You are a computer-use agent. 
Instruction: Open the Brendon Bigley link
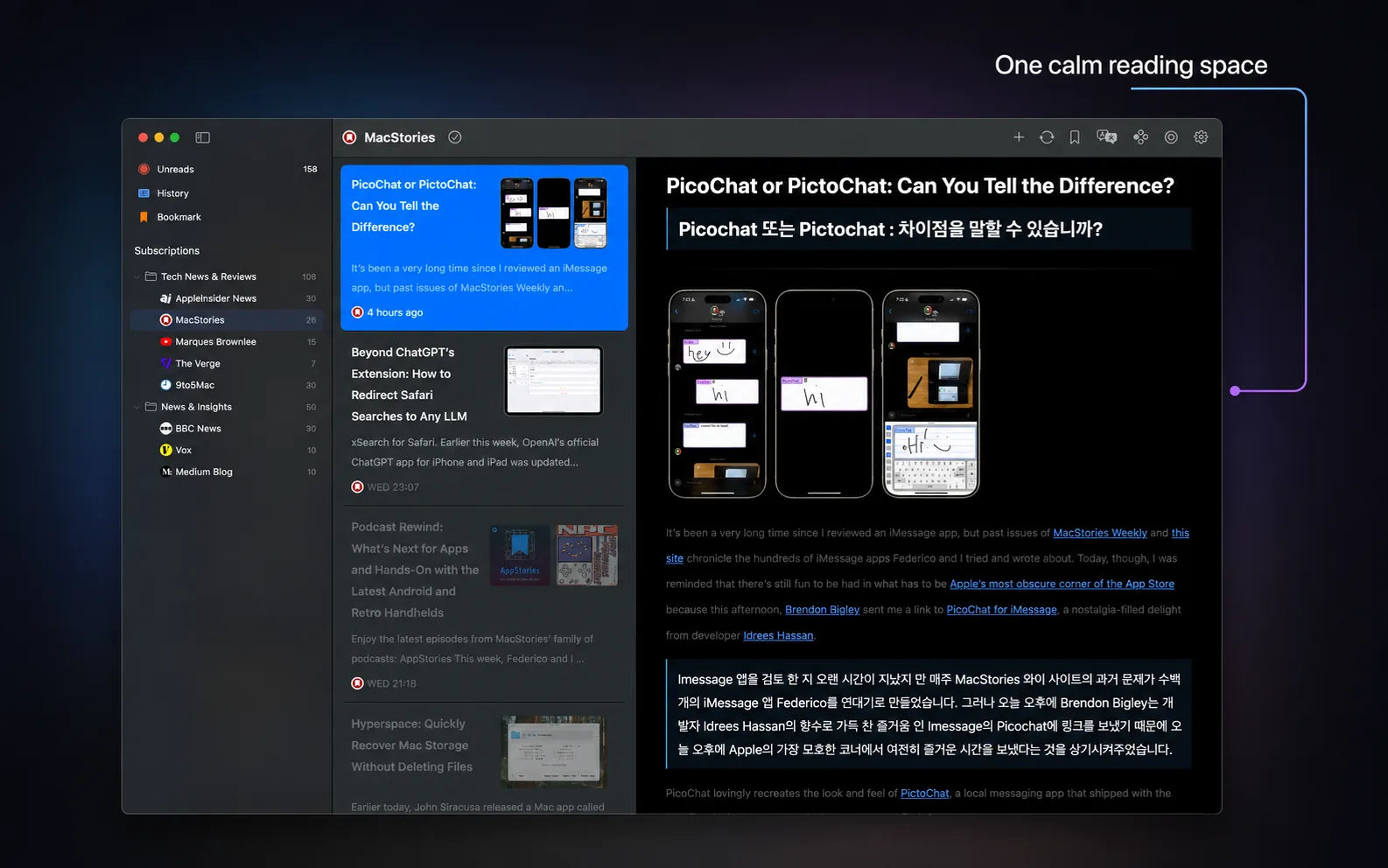coord(822,610)
